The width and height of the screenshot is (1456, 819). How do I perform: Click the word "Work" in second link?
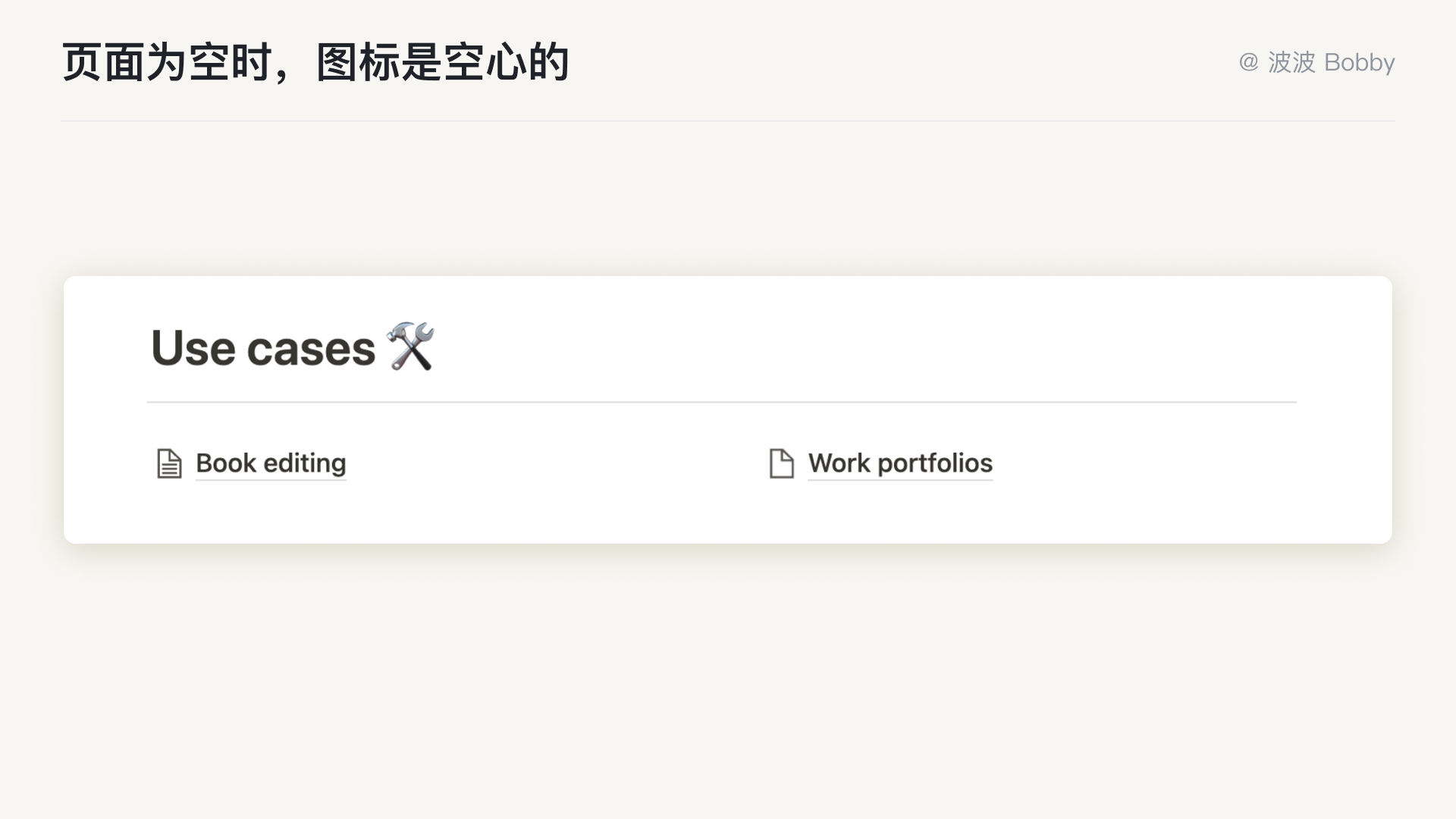tap(839, 463)
